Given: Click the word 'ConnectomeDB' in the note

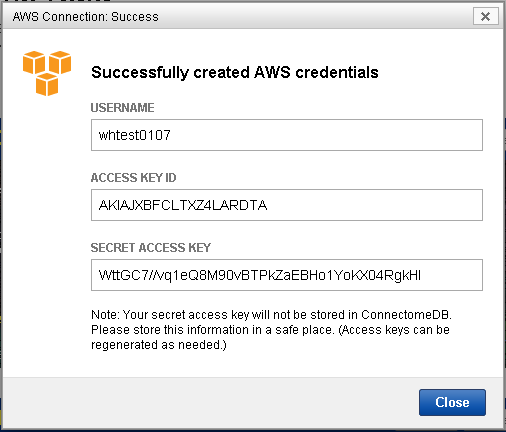Looking at the screenshot, I should [x=406, y=315].
